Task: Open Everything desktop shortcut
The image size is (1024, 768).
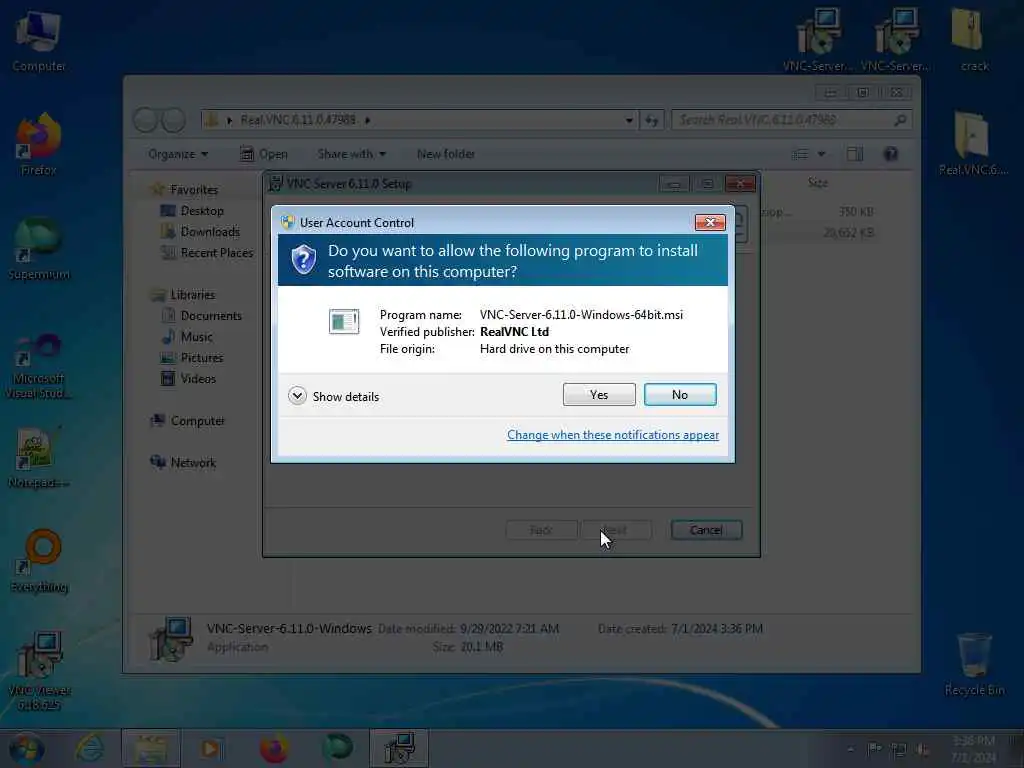Action: pyautogui.click(x=40, y=562)
